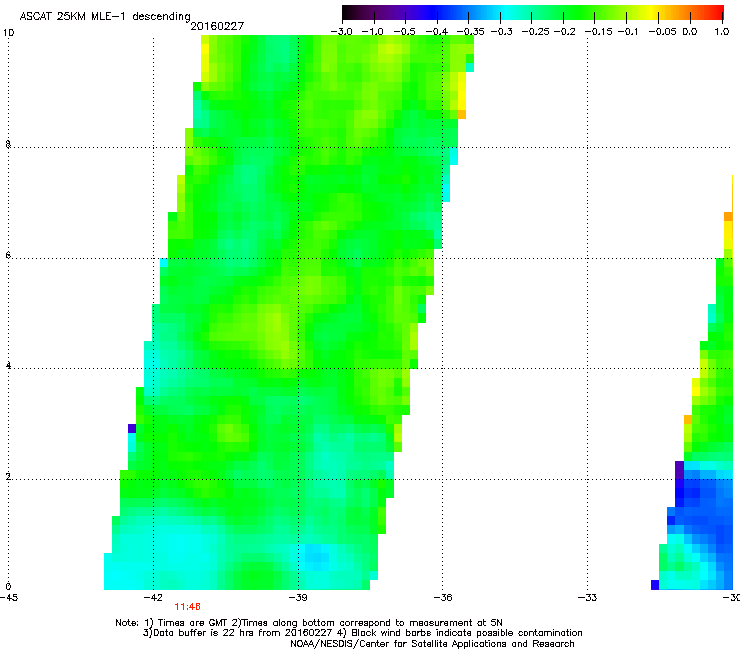Click the red end of the color scale bar
This screenshot has width=740, height=650.
716,13
